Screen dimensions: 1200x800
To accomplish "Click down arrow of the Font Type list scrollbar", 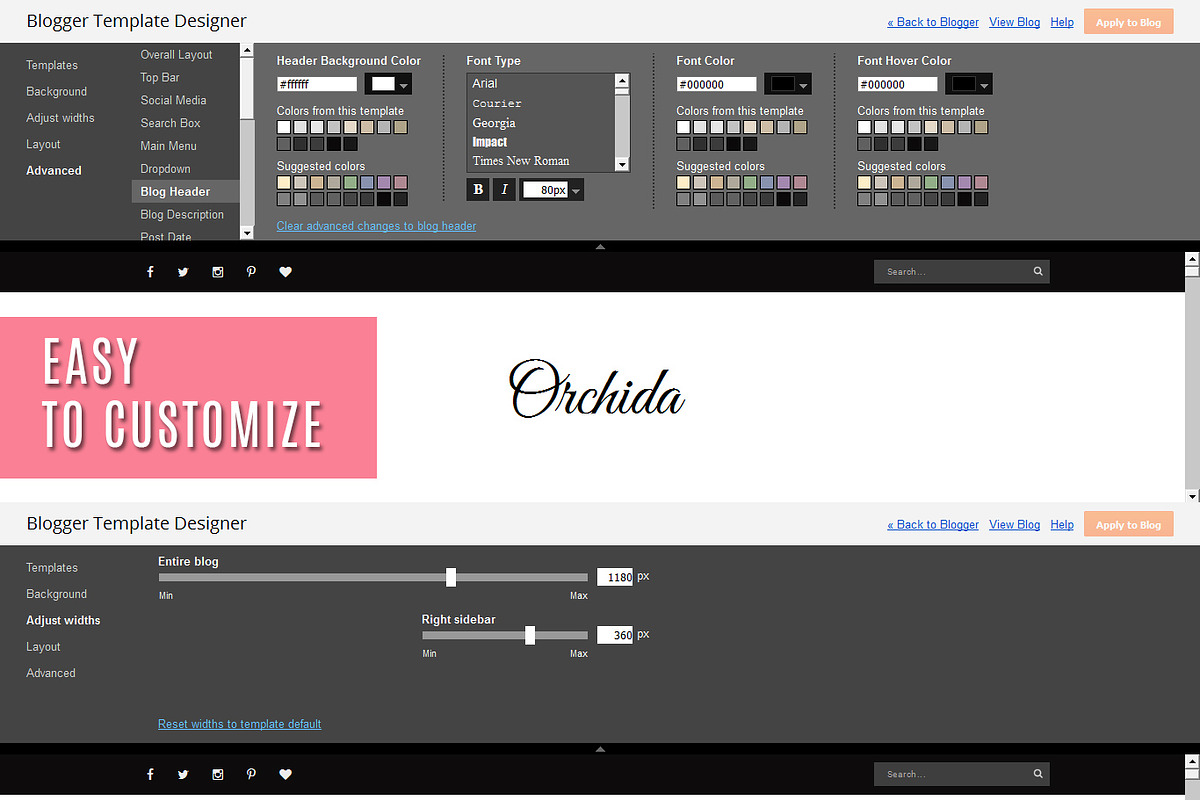I will (x=622, y=164).
